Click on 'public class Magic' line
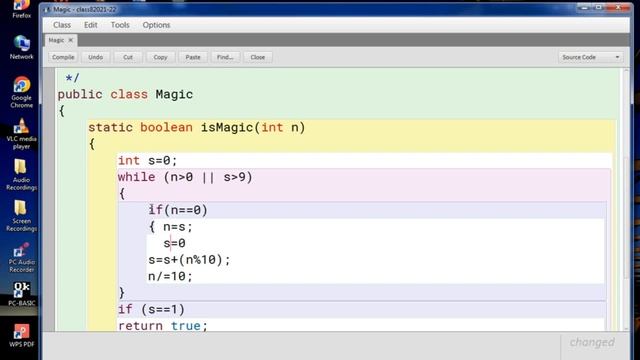 [x=125, y=94]
